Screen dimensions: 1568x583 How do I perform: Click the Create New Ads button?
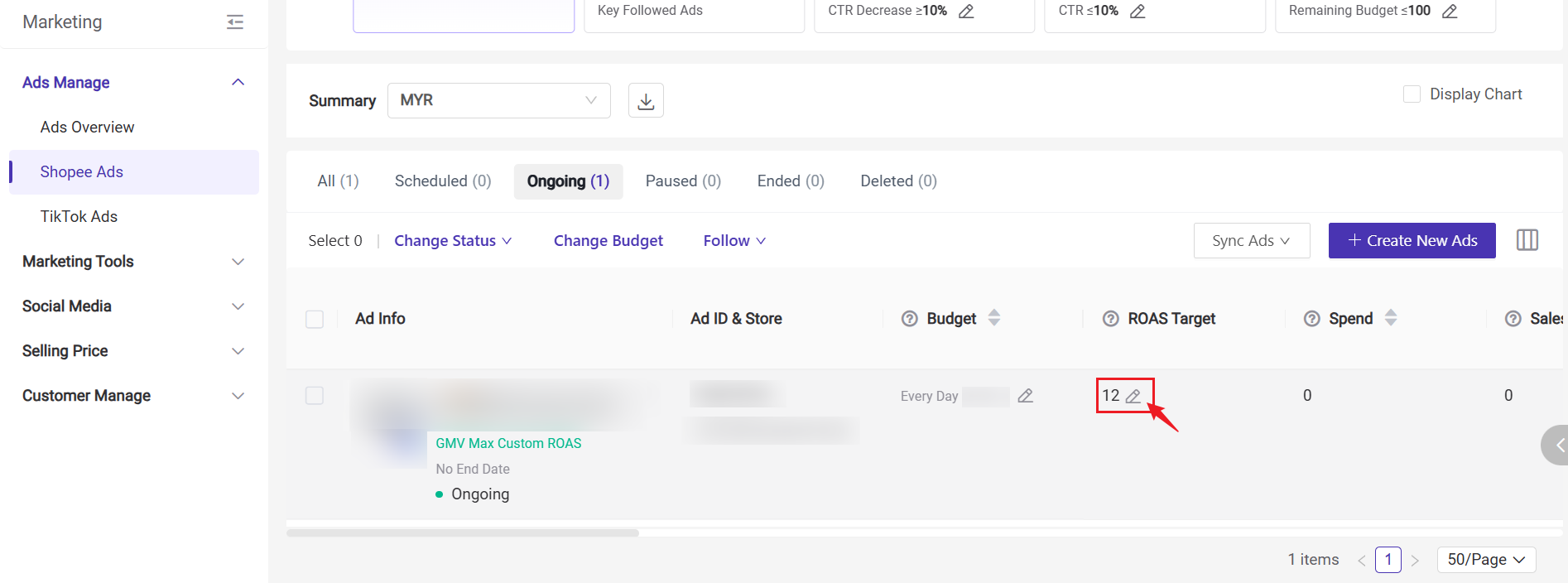click(1412, 241)
